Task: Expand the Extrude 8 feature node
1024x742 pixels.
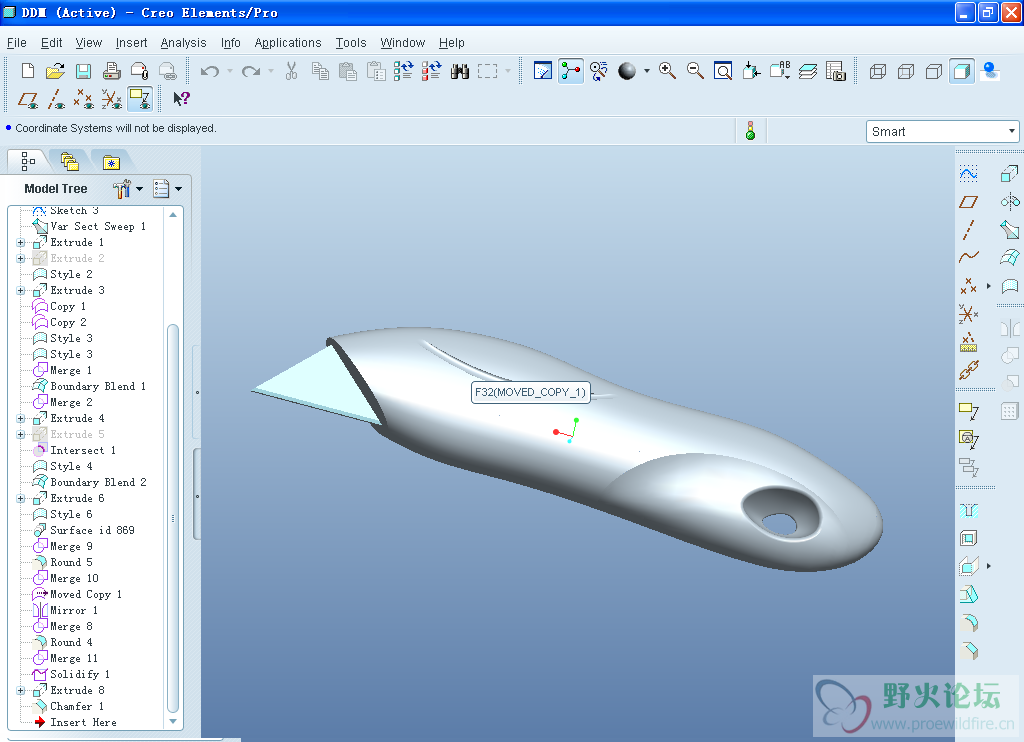Action: point(21,690)
